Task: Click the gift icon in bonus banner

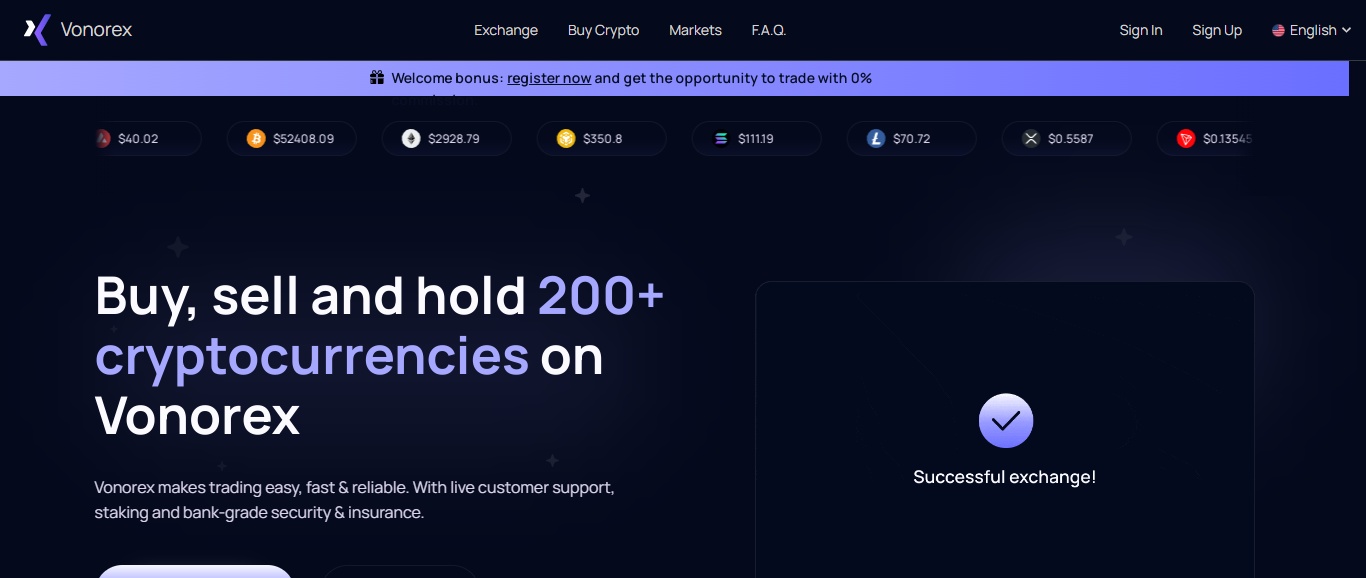Action: tap(377, 78)
